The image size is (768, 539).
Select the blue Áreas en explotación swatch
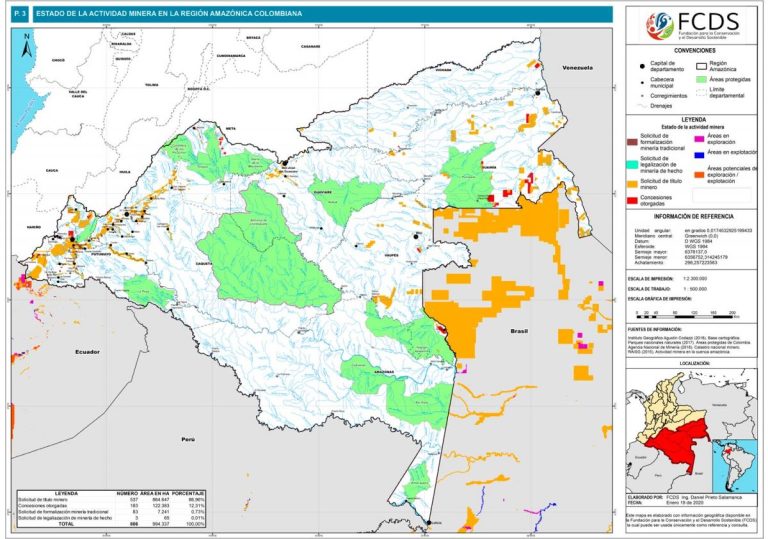click(x=700, y=154)
